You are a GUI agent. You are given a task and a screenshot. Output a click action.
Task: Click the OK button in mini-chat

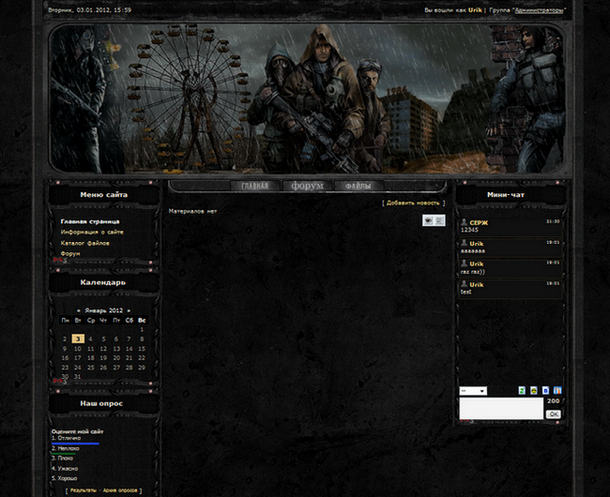coord(553,414)
